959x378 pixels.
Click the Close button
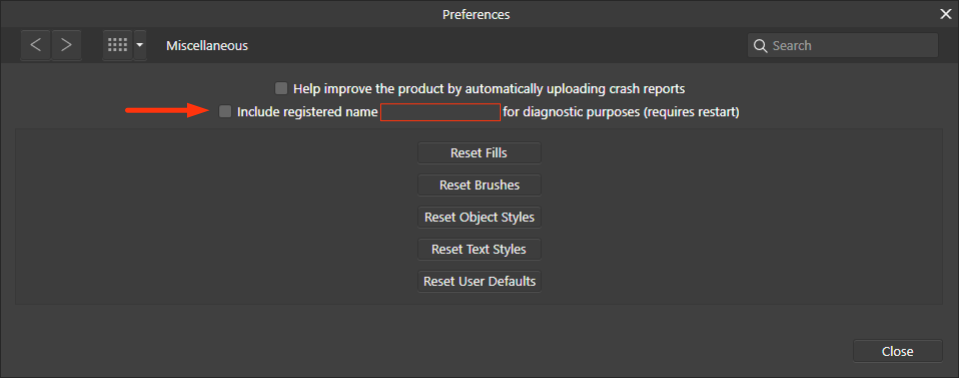pos(897,352)
